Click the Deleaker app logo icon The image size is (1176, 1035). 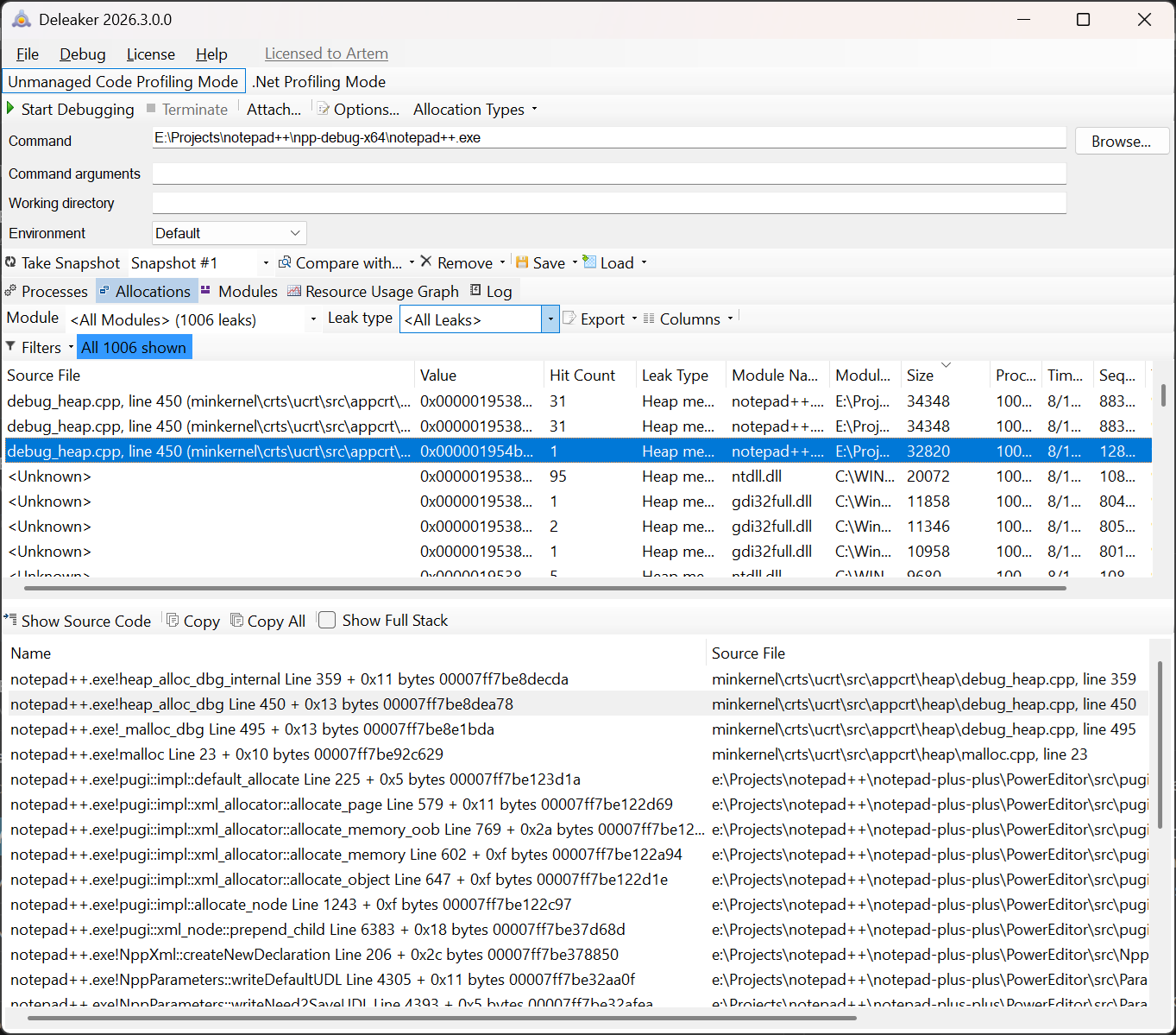[x=22, y=19]
